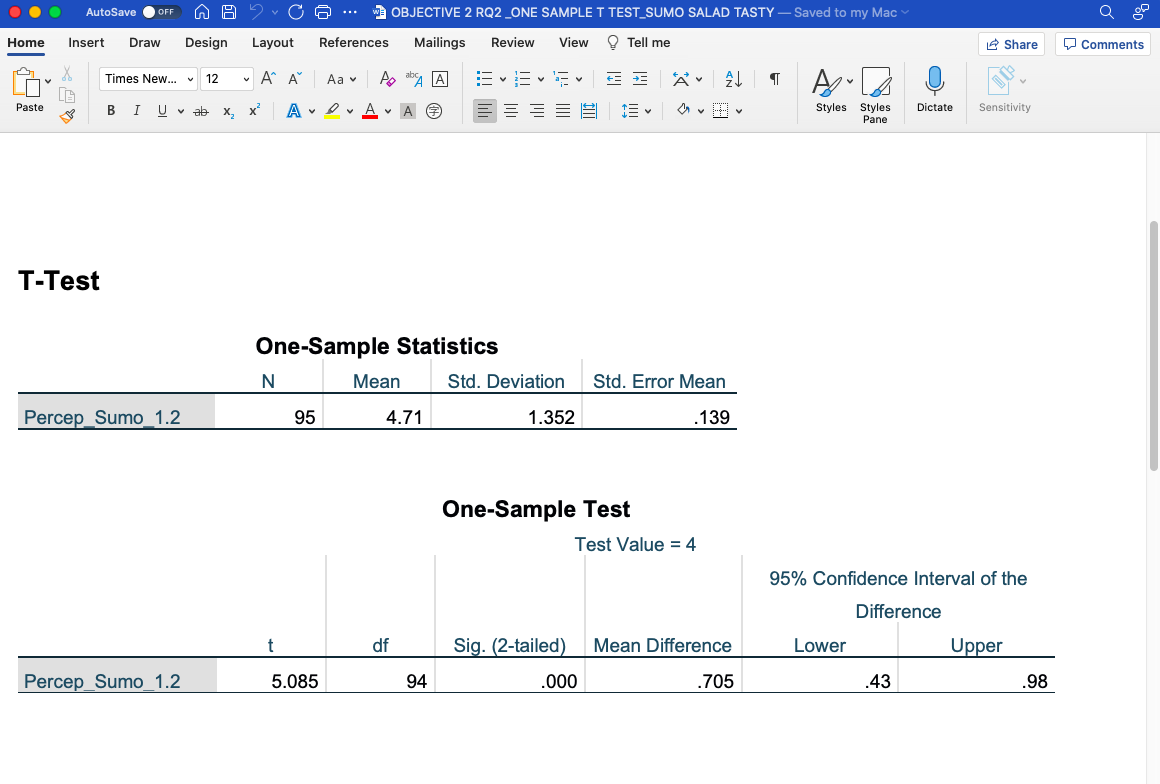Click the multilevel list icon
Viewport: 1160px width, 784px height.
[561, 78]
